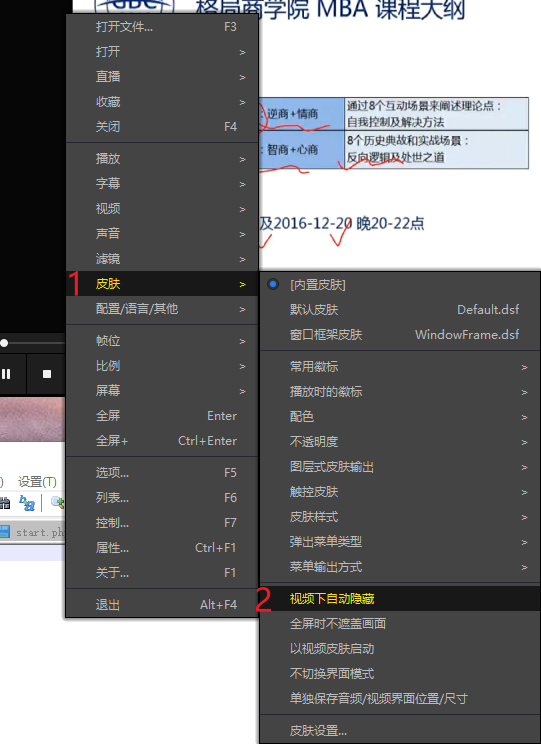Expand the 收藏 submenu
The height and width of the screenshot is (744, 541).
pos(162,102)
